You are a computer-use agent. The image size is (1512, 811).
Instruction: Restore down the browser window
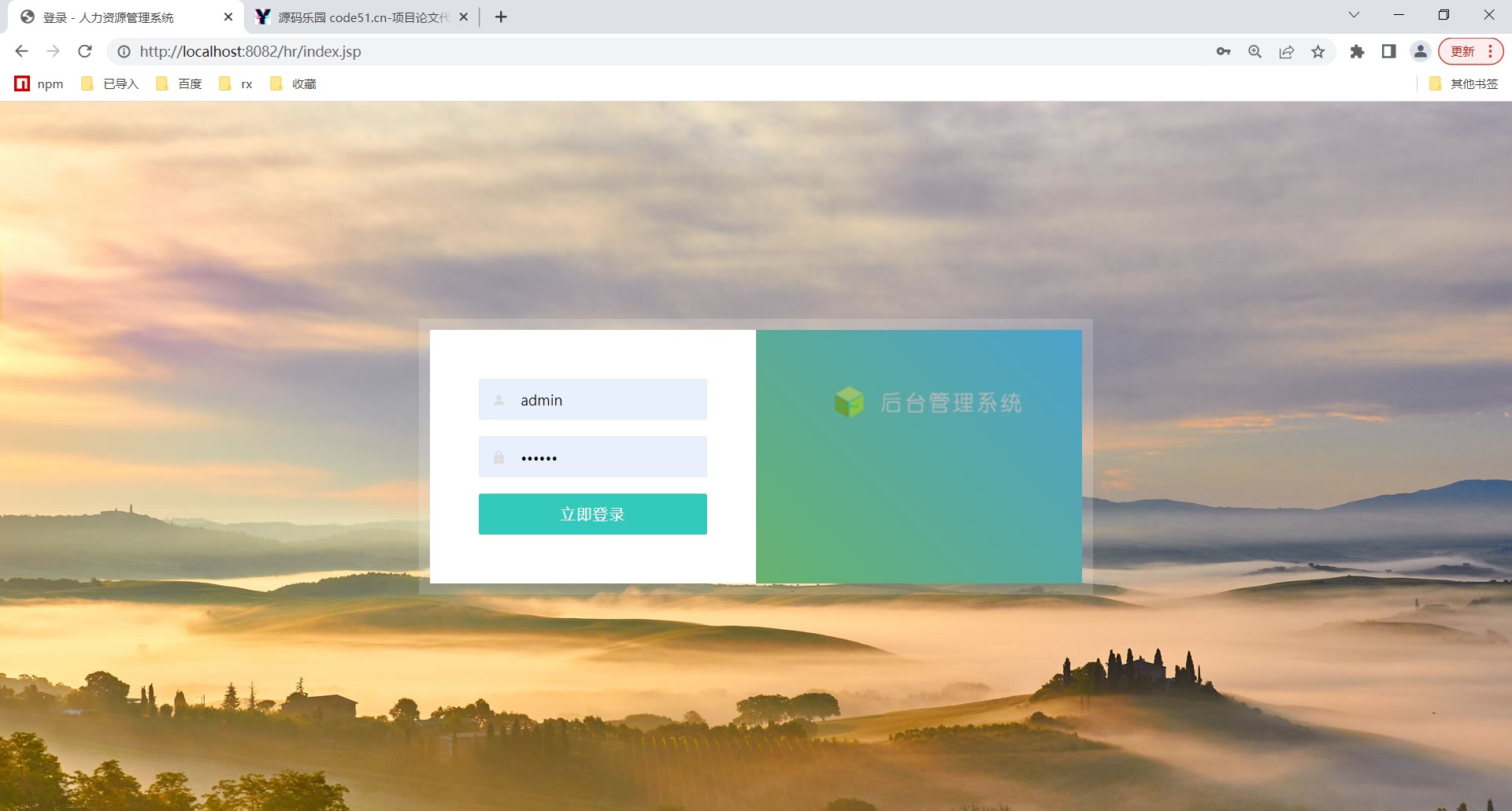(1443, 15)
